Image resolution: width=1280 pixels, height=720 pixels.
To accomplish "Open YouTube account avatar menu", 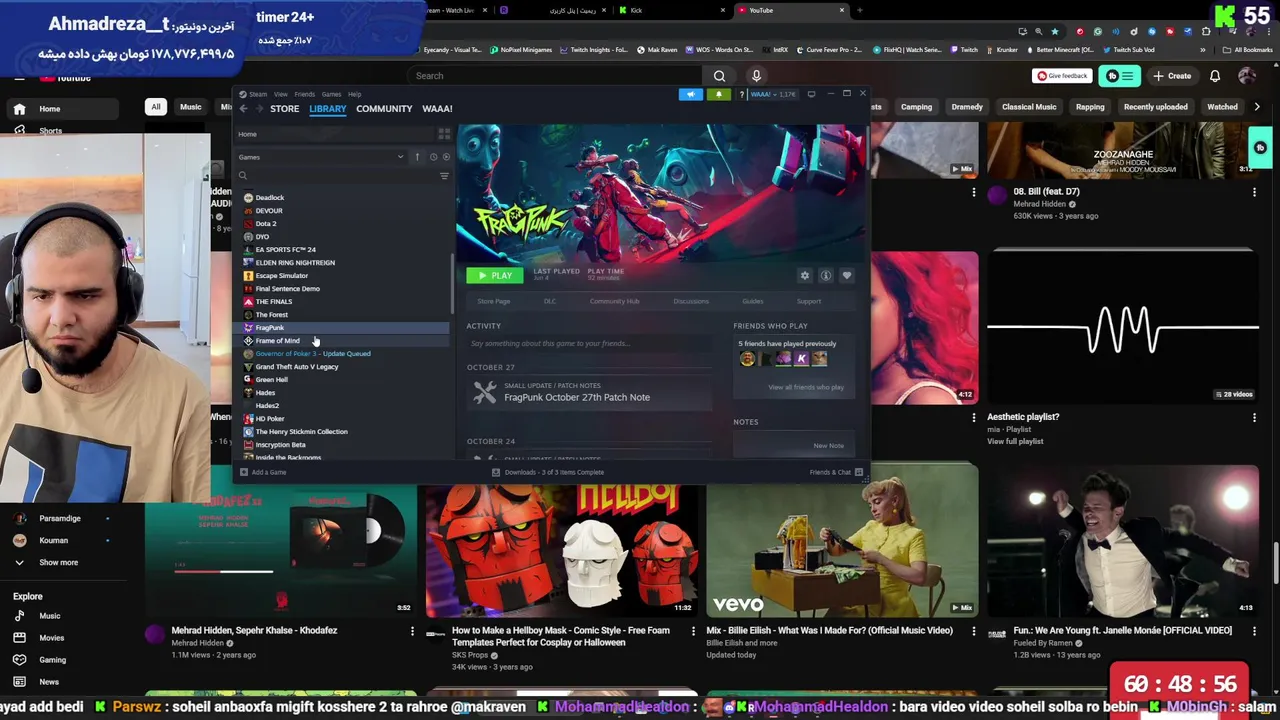I will tap(1246, 76).
